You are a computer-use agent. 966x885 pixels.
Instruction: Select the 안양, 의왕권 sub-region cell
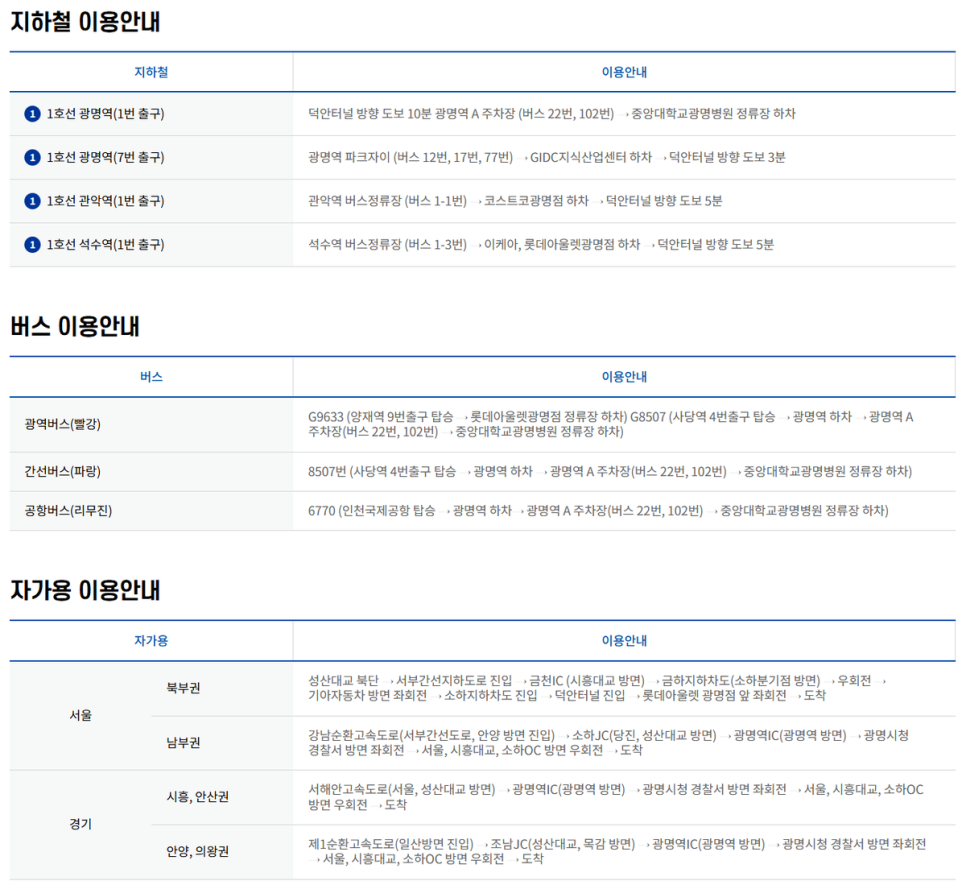point(197,851)
